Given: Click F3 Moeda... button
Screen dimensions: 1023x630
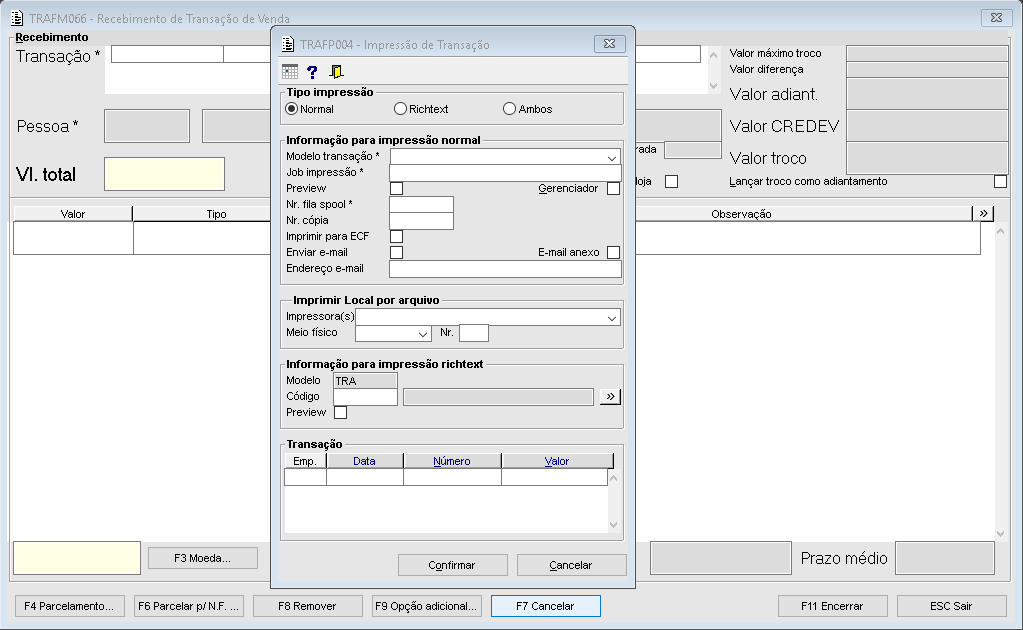Looking at the screenshot, I should (203, 558).
